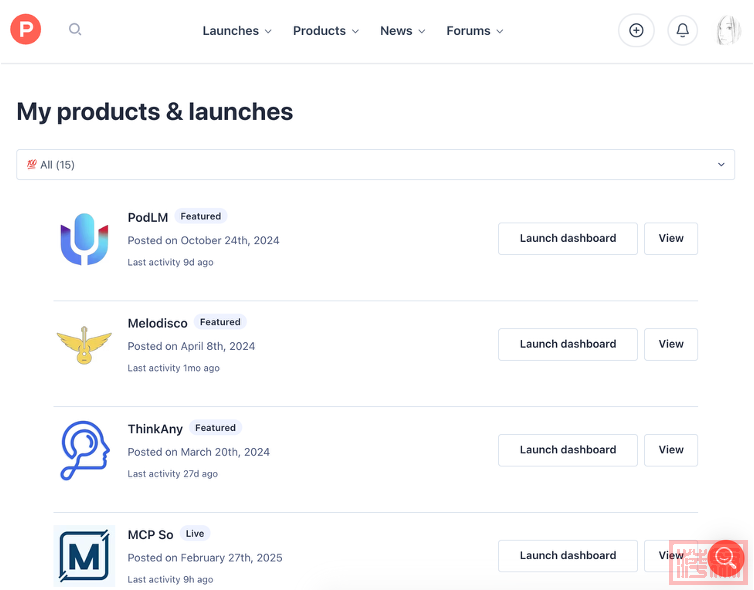The height and width of the screenshot is (590, 754).
Task: Expand the All (15) filter dropdown
Action: [375, 165]
